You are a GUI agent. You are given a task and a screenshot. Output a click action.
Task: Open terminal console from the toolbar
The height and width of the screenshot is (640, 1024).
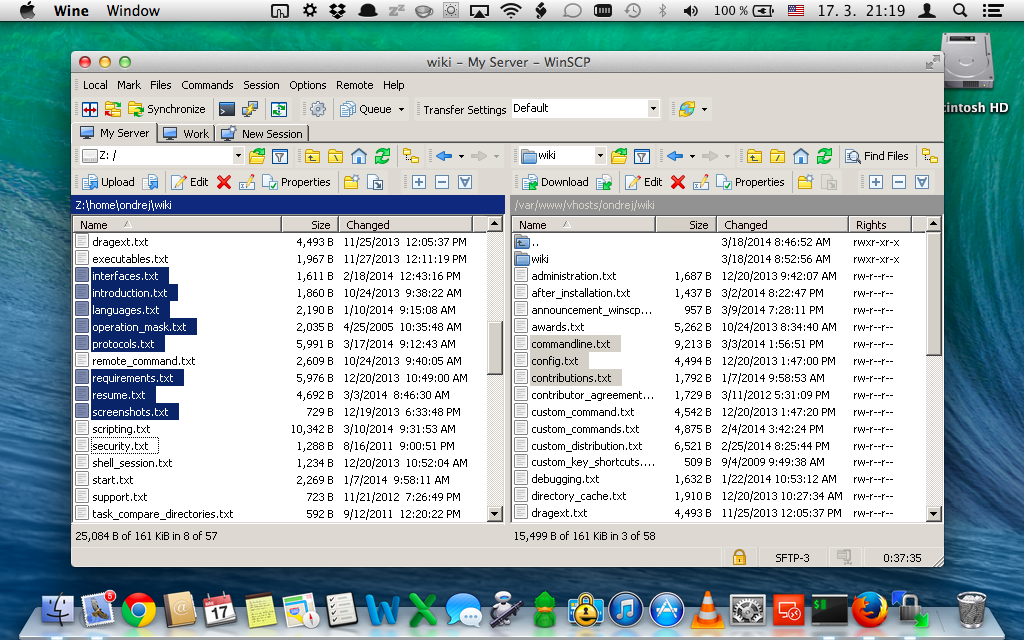tap(227, 109)
